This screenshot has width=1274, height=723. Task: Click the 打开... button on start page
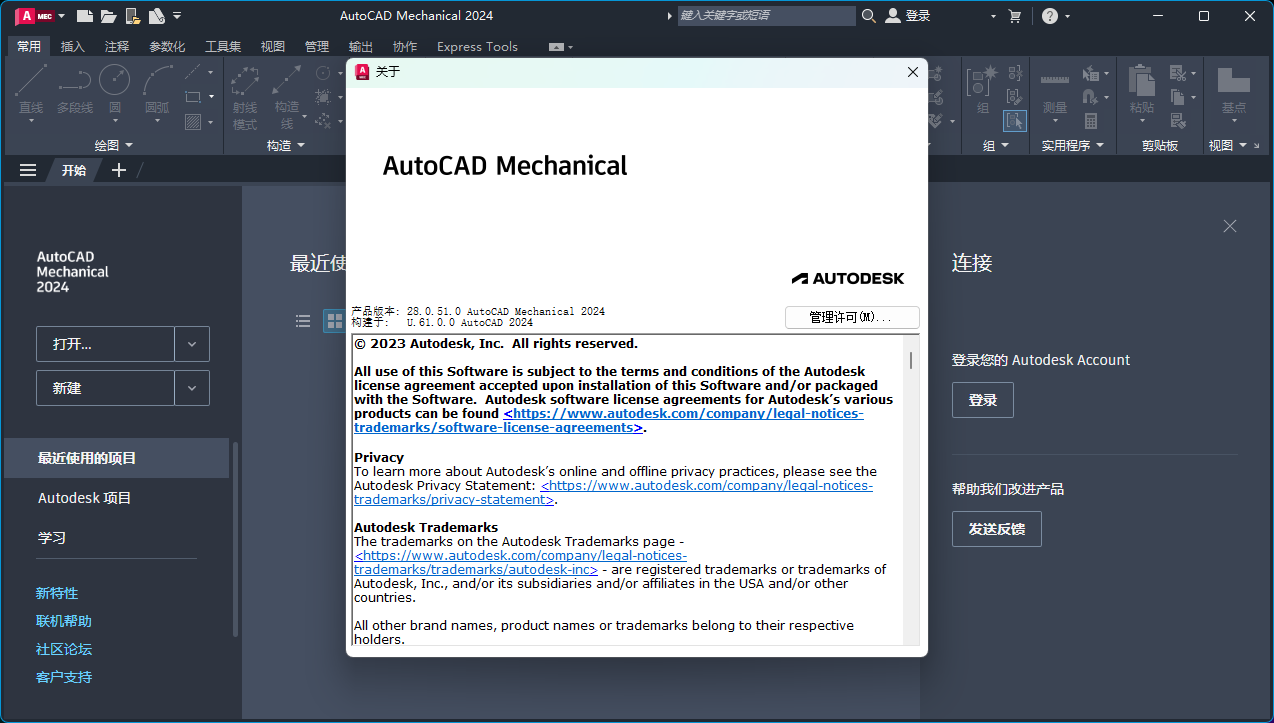click(105, 344)
